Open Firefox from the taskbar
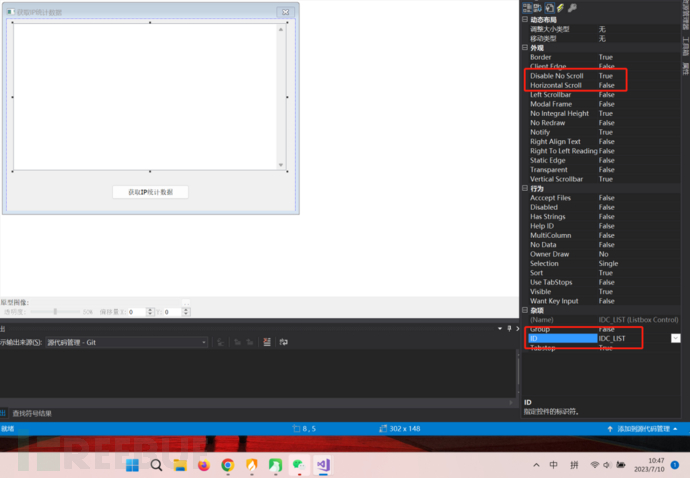The height and width of the screenshot is (478, 690). pyautogui.click(x=204, y=465)
